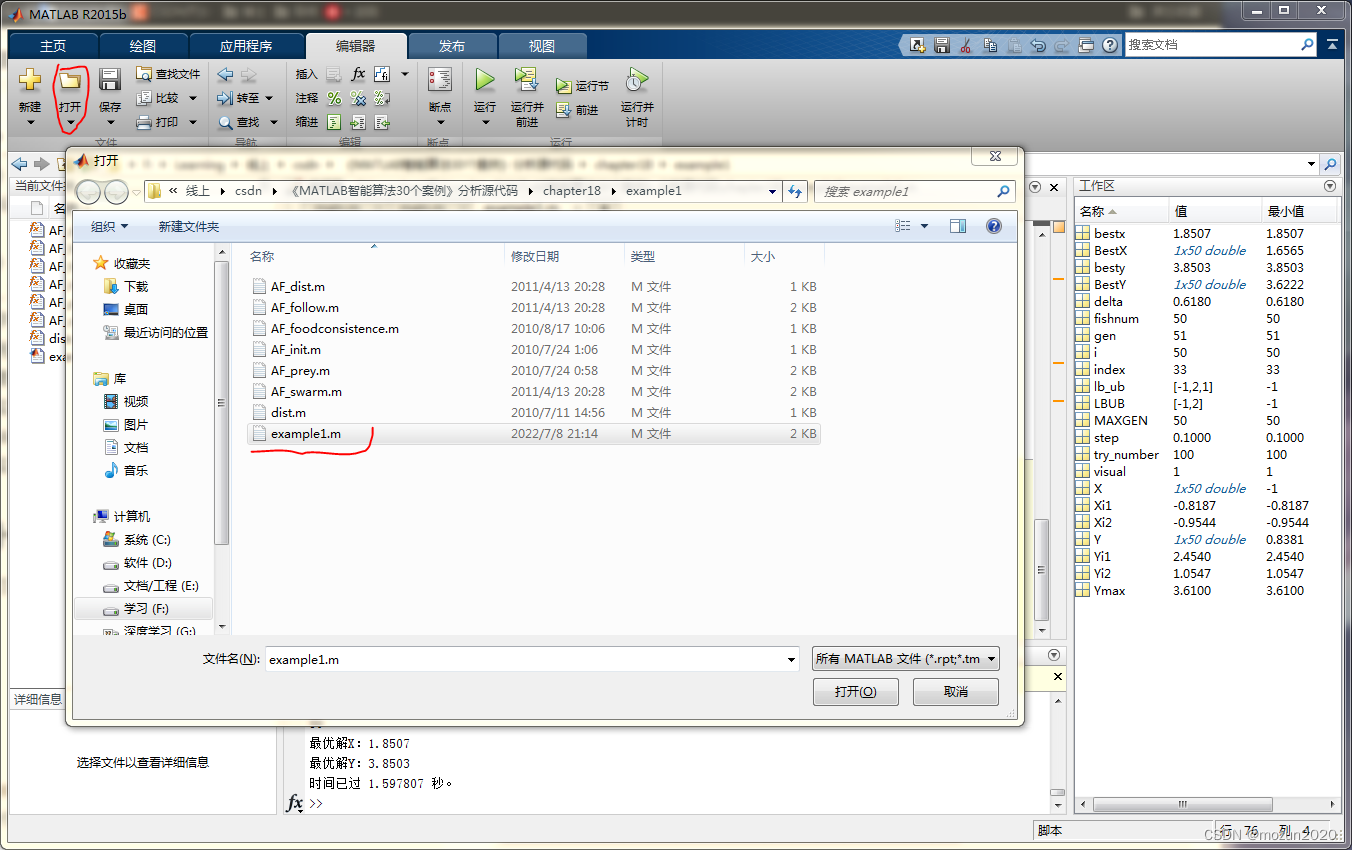Click the 修改日期 column header
Screen dimensions: 1352x850
click(535, 257)
